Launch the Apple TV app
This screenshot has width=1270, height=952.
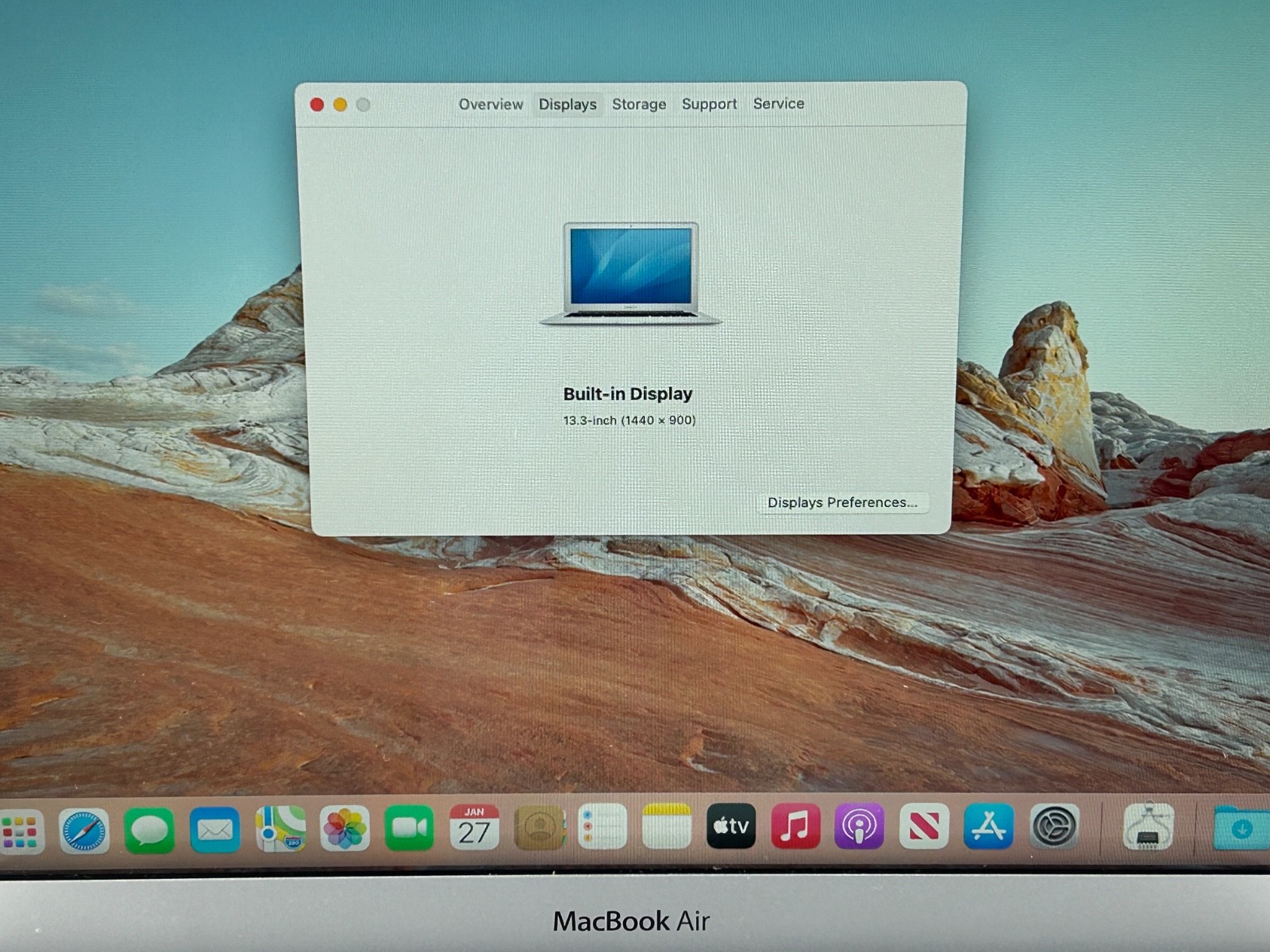coord(731,826)
